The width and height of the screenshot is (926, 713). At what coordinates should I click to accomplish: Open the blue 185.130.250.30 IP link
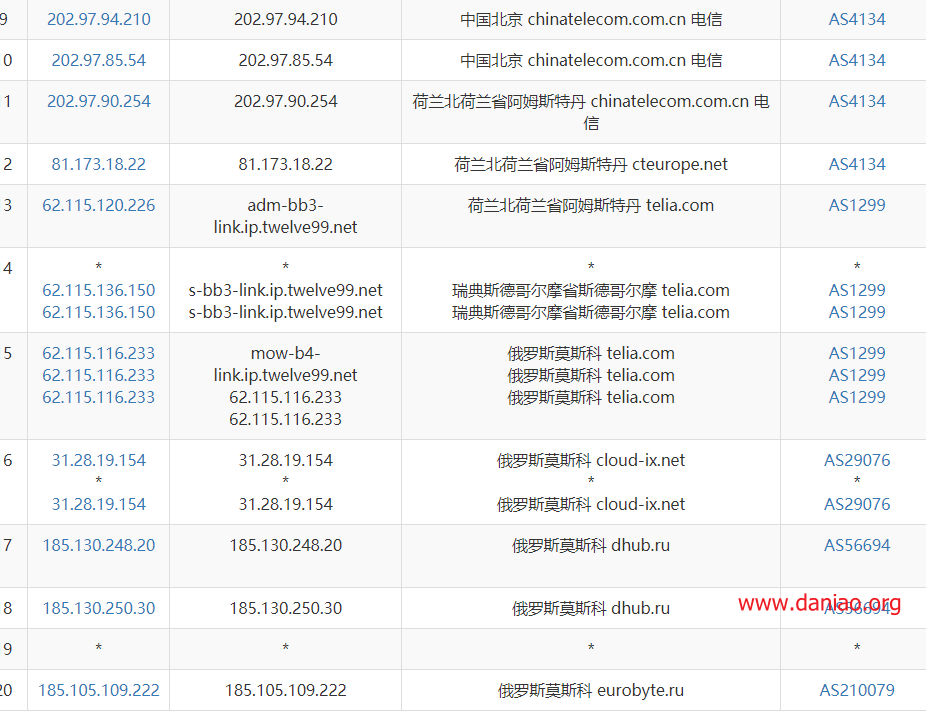pos(99,608)
